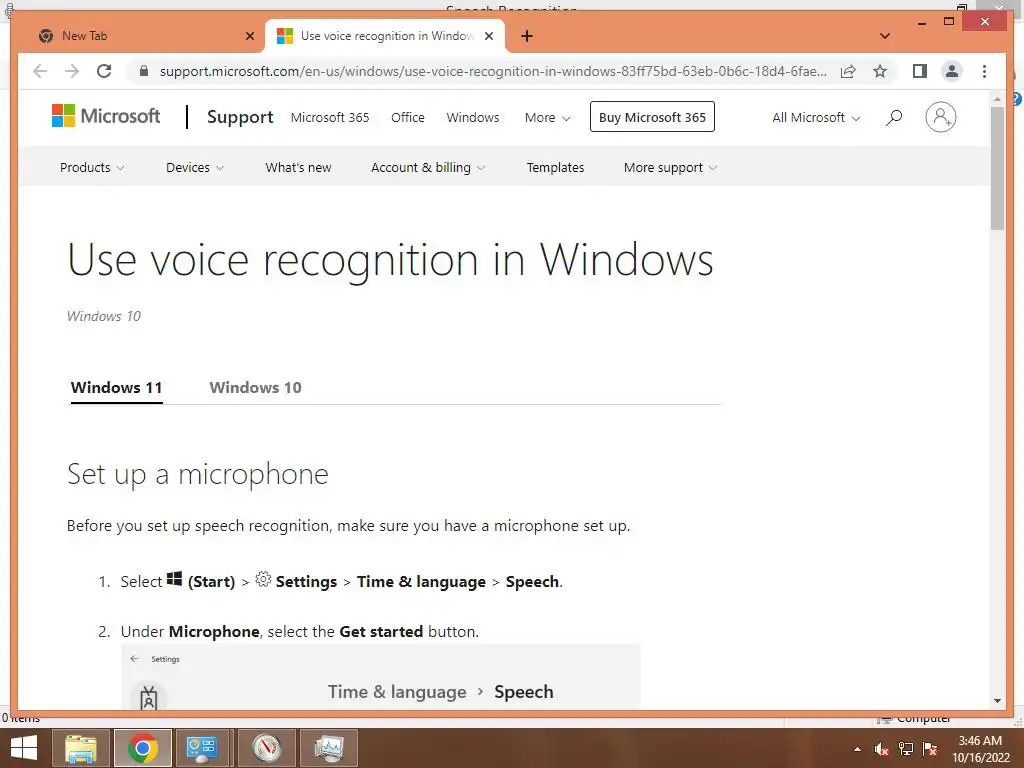Open Microsoft 365 nav link
The height and width of the screenshot is (768, 1024).
[x=330, y=118]
